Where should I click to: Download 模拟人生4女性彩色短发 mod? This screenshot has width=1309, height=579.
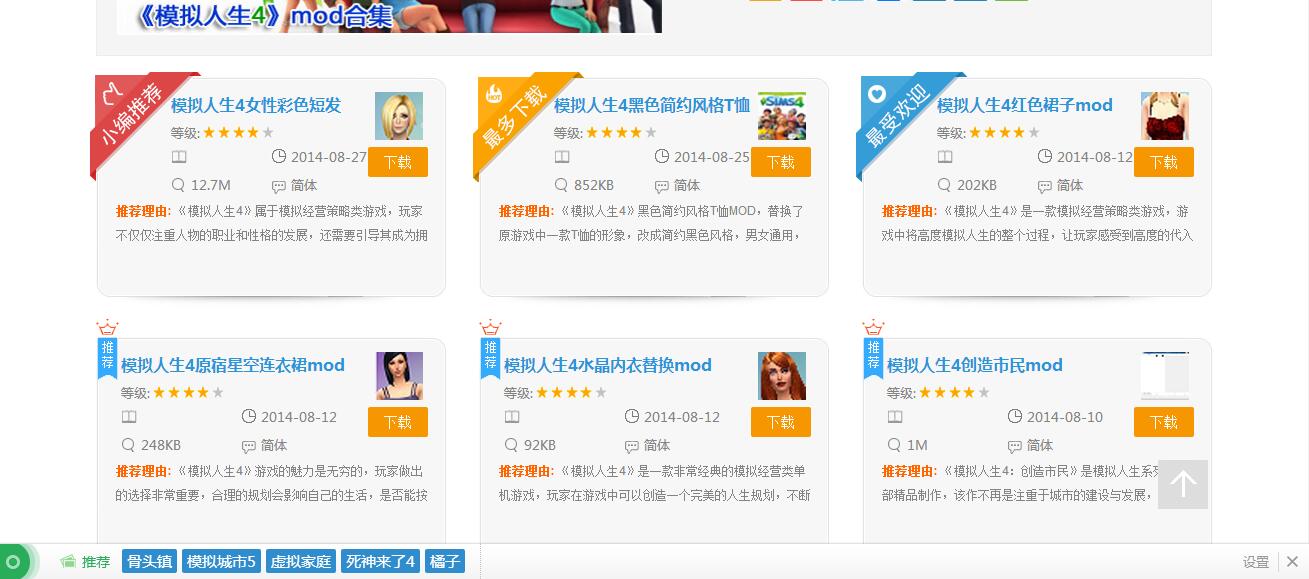coord(398,162)
